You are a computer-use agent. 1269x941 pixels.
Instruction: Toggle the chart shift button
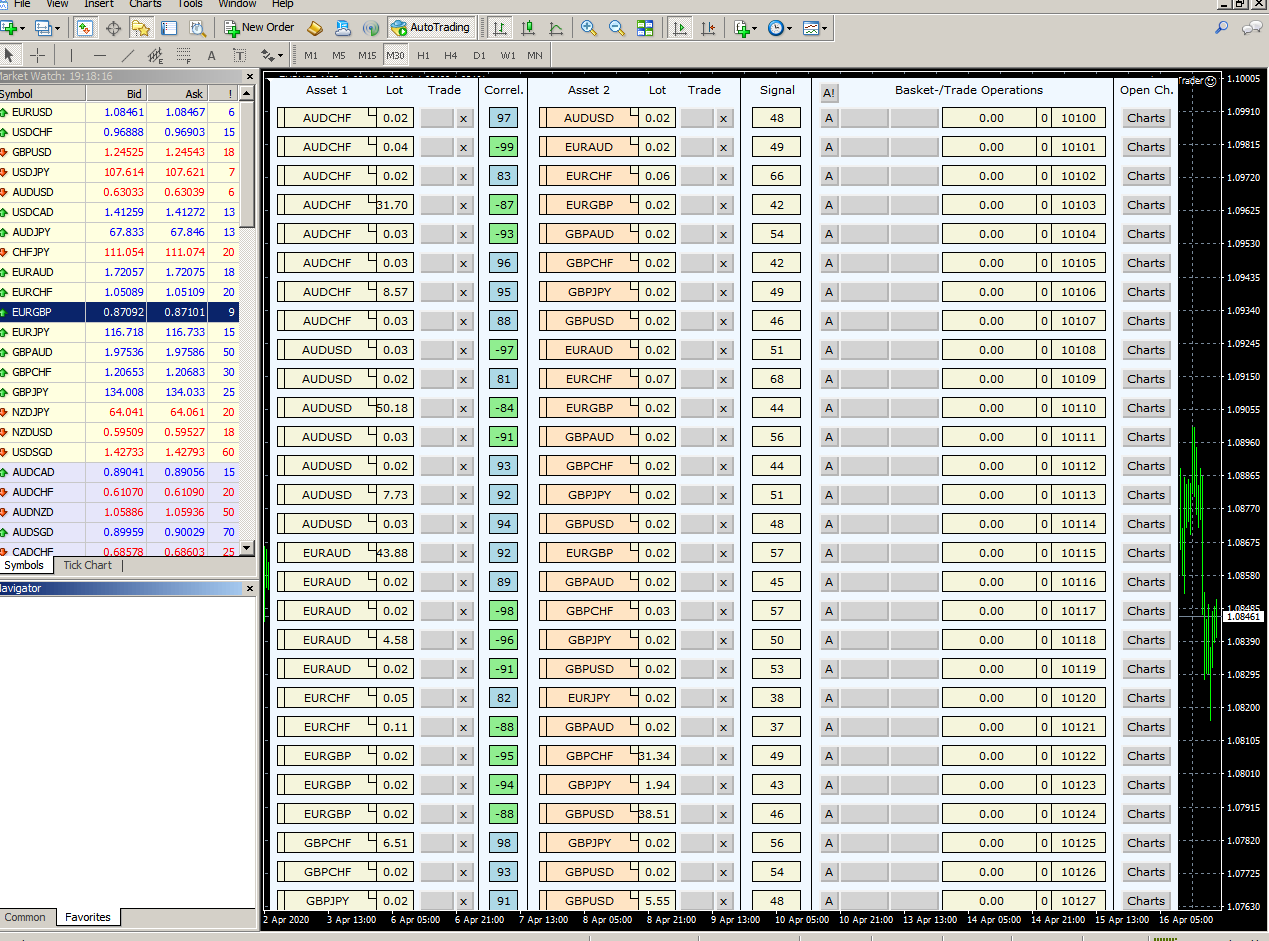point(708,28)
